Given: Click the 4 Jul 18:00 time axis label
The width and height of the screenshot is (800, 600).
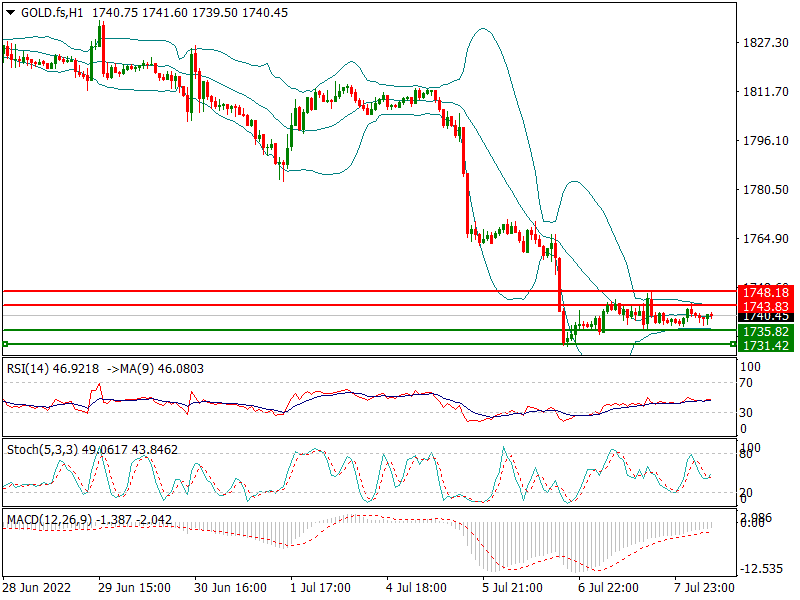Looking at the screenshot, I should coord(416,588).
